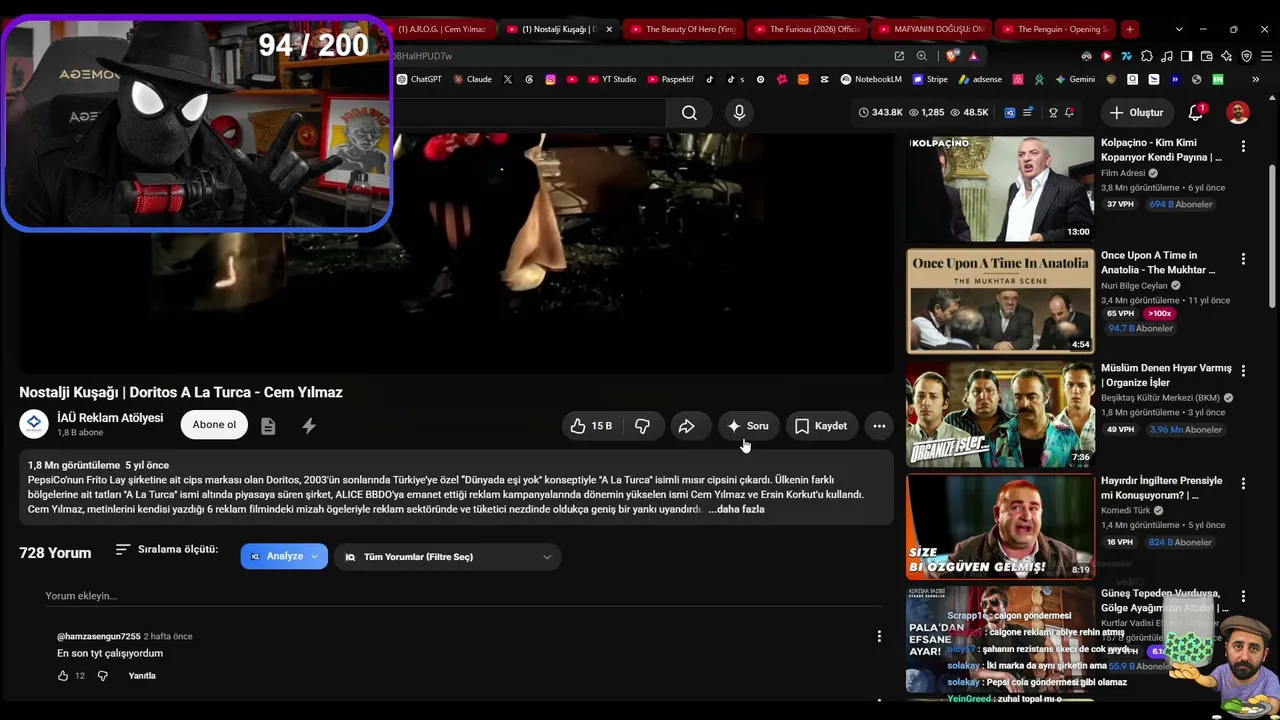Click the YouTube search magnifier button
This screenshot has width=1280, height=720.
689,113
